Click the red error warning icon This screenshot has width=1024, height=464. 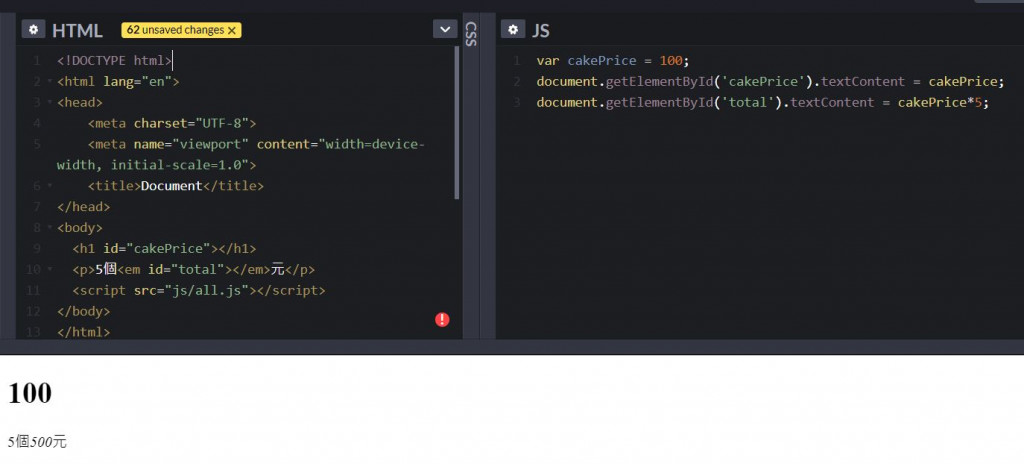click(x=442, y=320)
